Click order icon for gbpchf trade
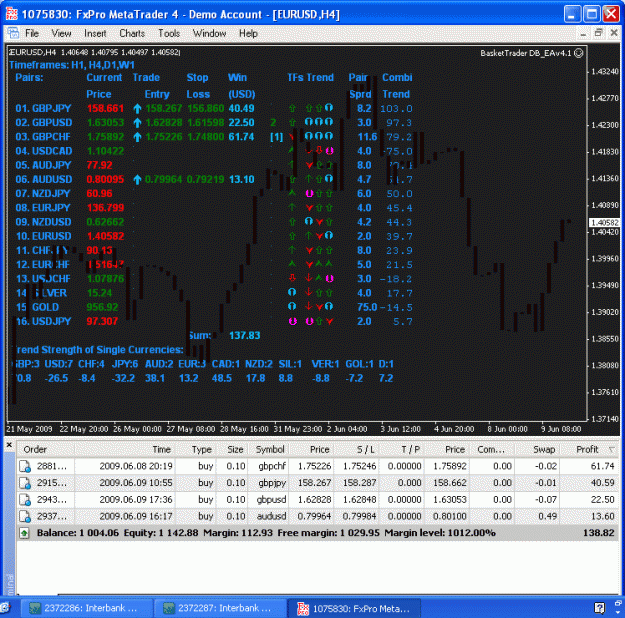Screen dimensions: 625x618 tap(25, 466)
